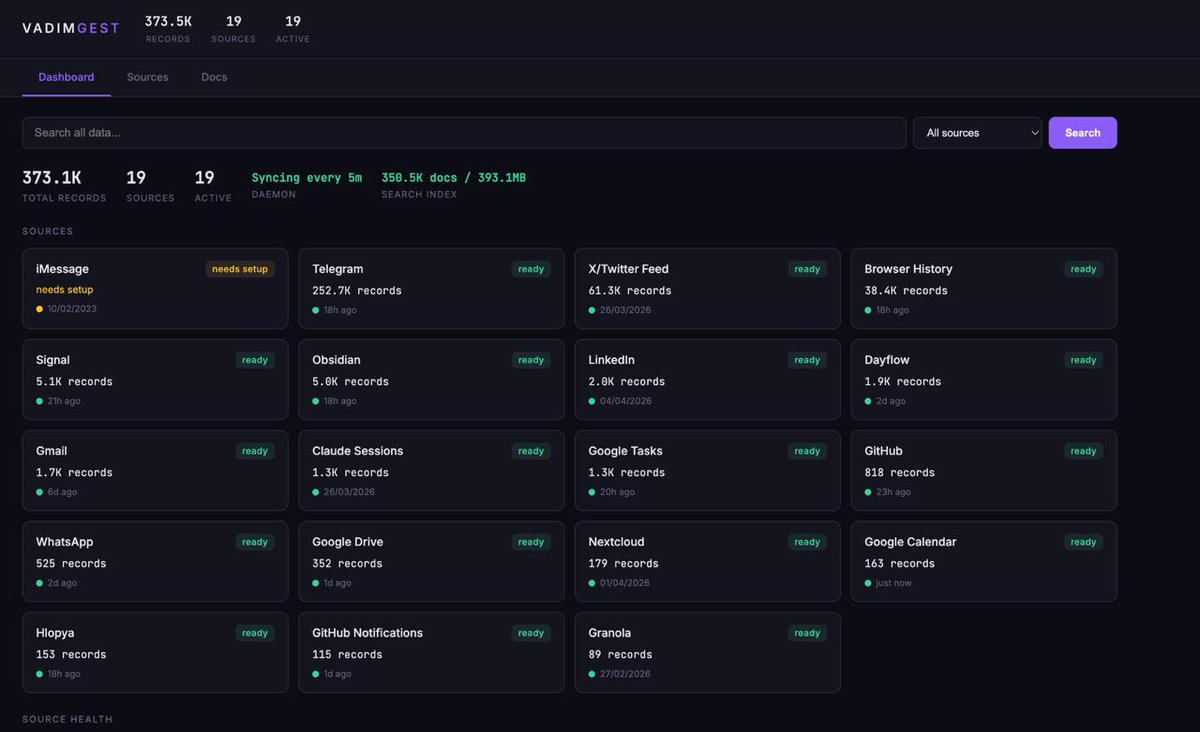Click the status dot under Claude Sessions
The height and width of the screenshot is (732, 1200).
click(x=316, y=492)
